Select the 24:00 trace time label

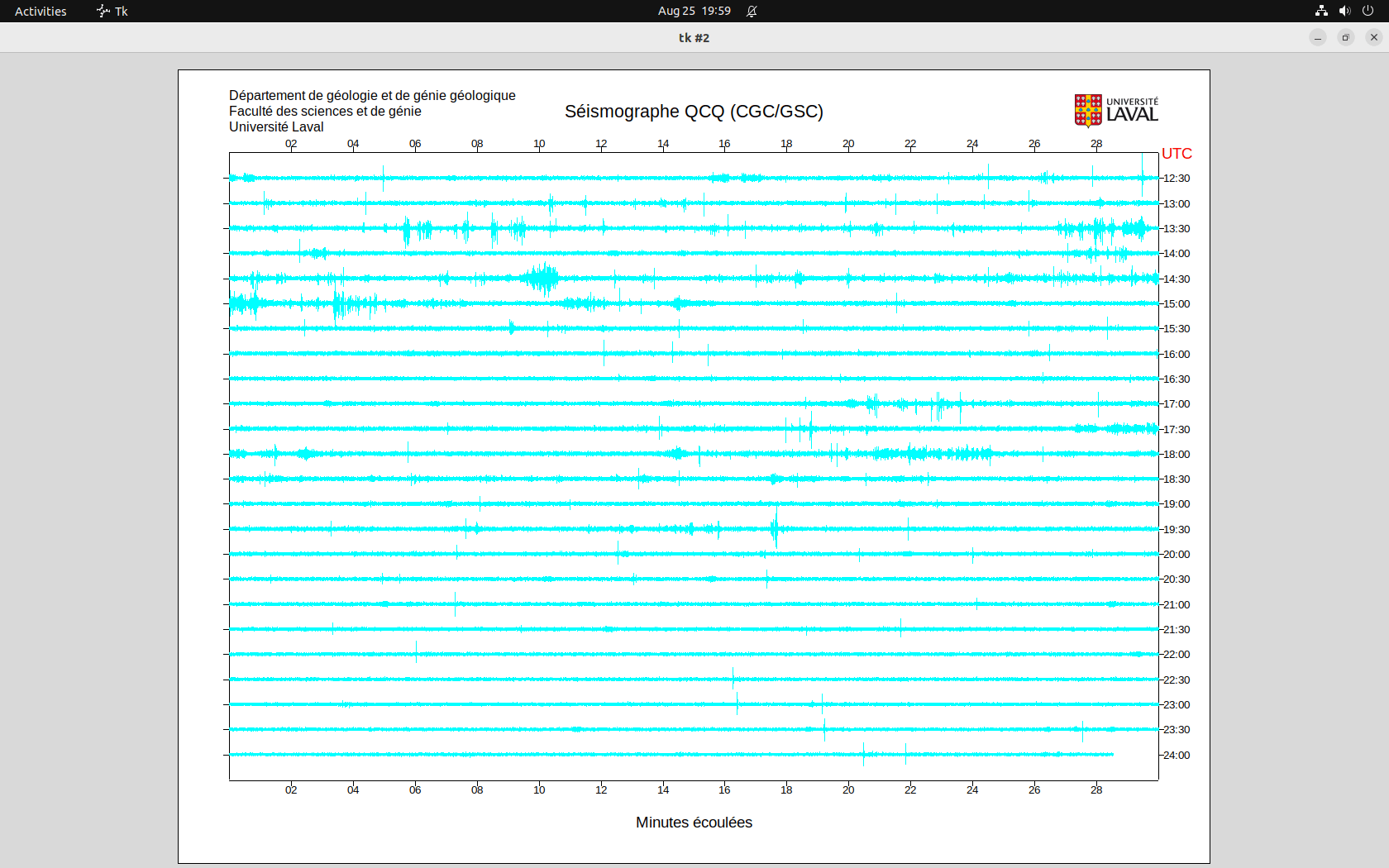coord(1177,755)
